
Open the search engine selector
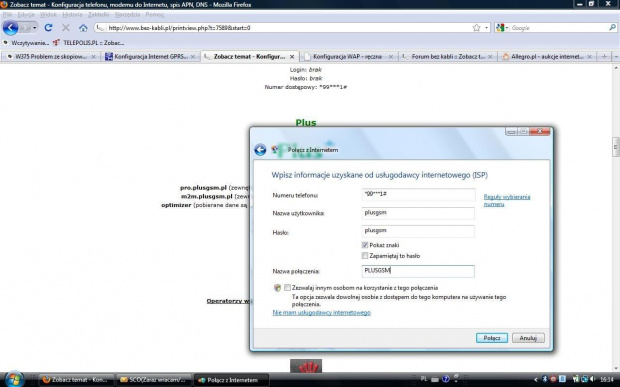pyautogui.click(x=502, y=28)
